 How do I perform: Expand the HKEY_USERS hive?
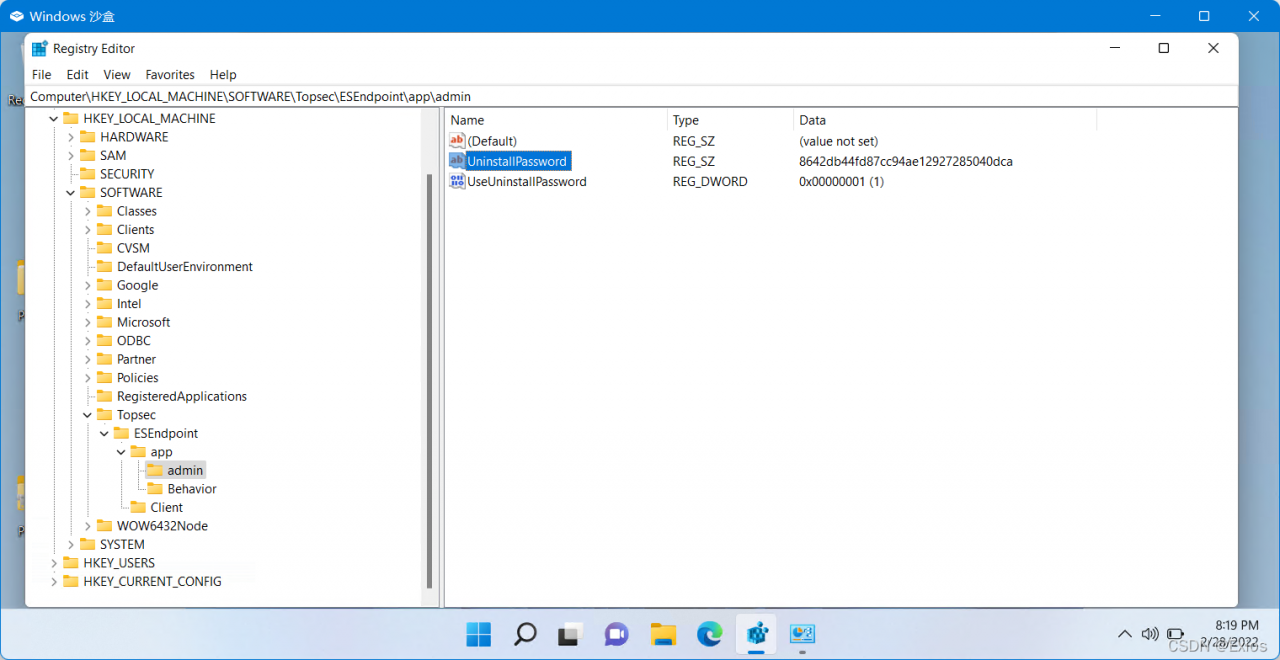[x=54, y=563]
